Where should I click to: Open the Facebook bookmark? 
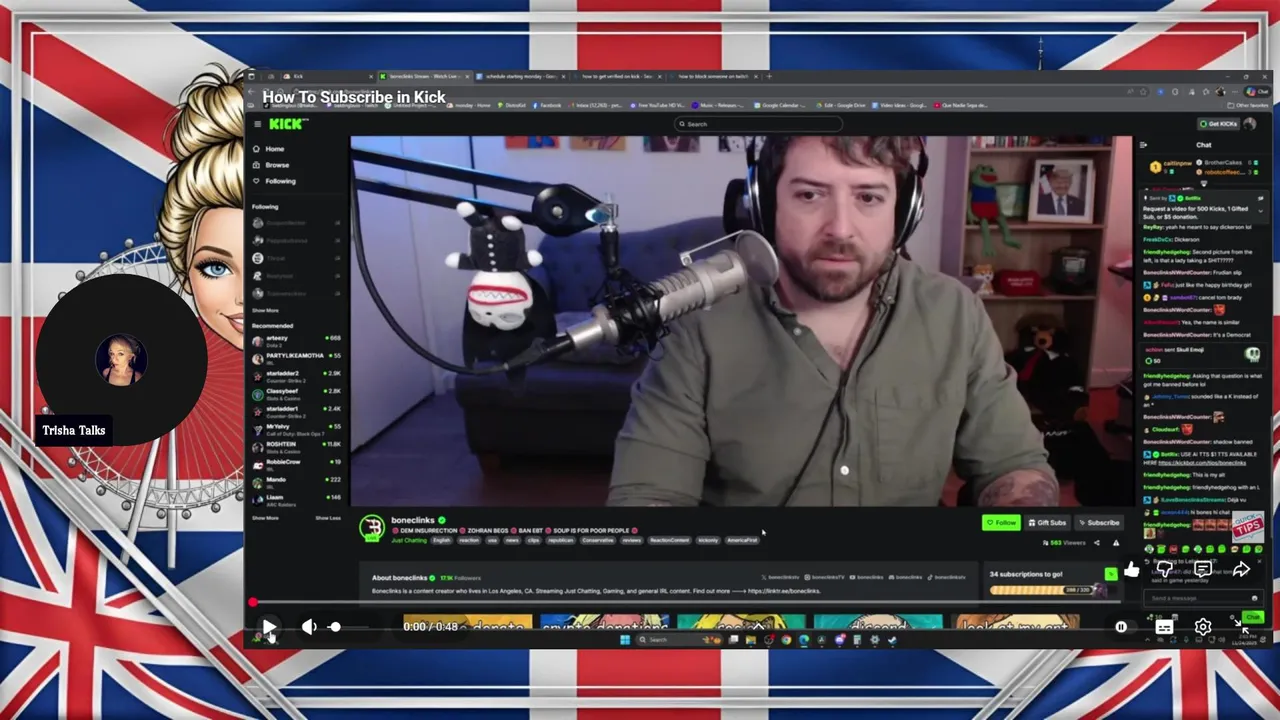[549, 105]
